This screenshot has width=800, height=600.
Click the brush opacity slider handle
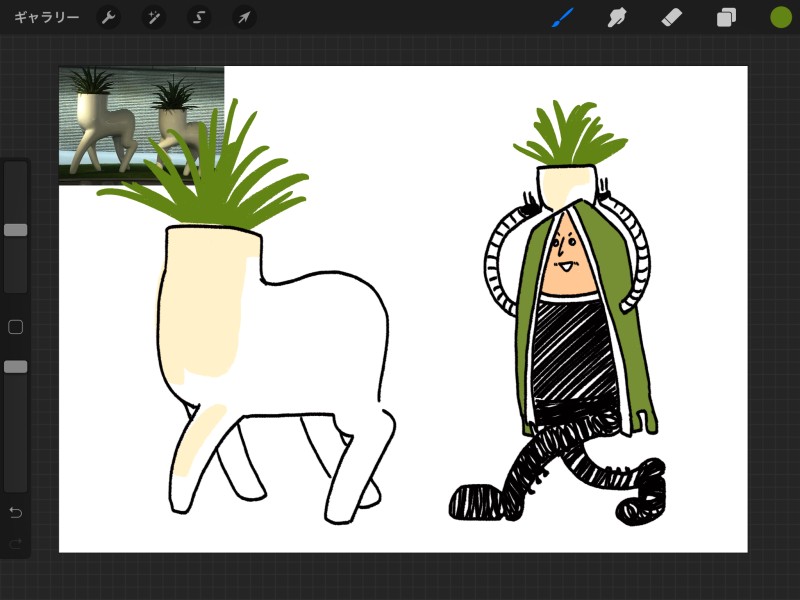pyautogui.click(x=16, y=367)
